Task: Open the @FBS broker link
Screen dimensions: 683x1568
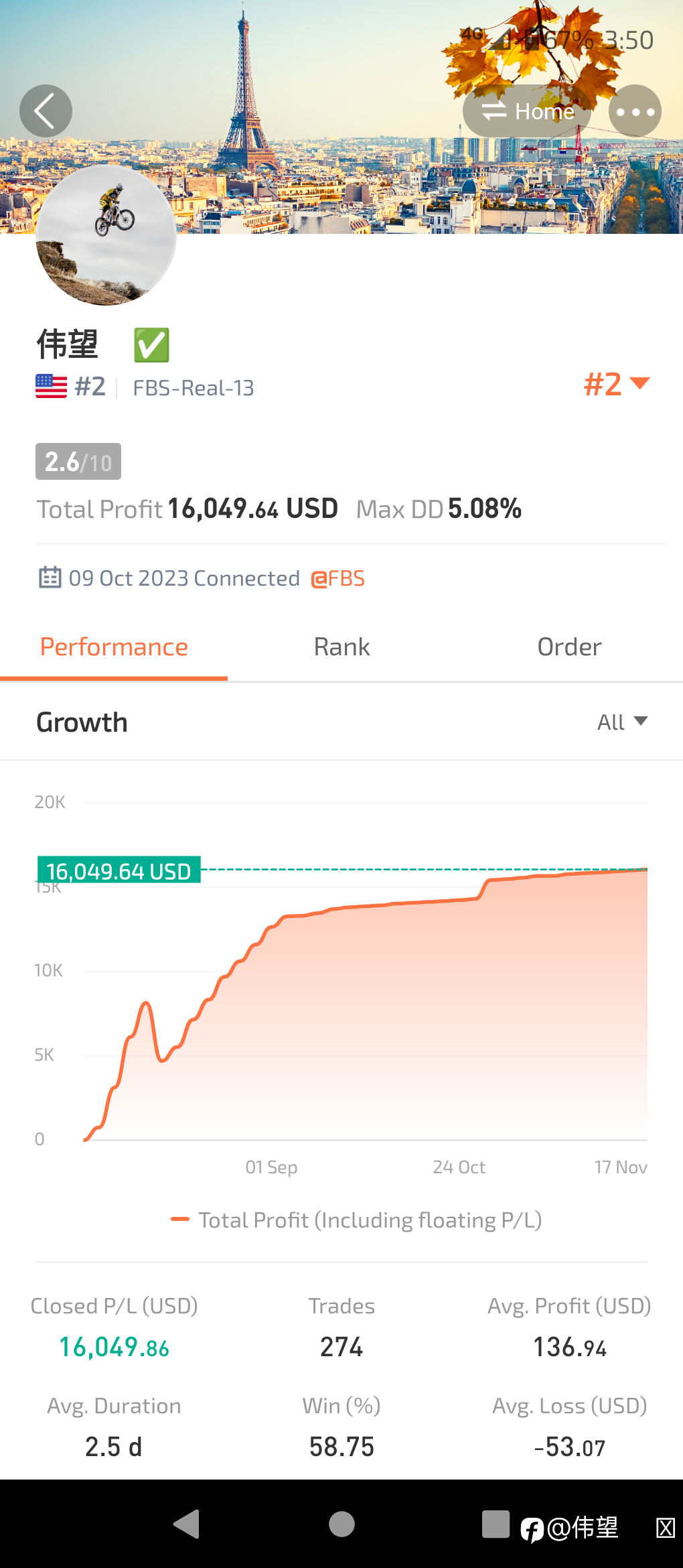Action: pos(338,578)
